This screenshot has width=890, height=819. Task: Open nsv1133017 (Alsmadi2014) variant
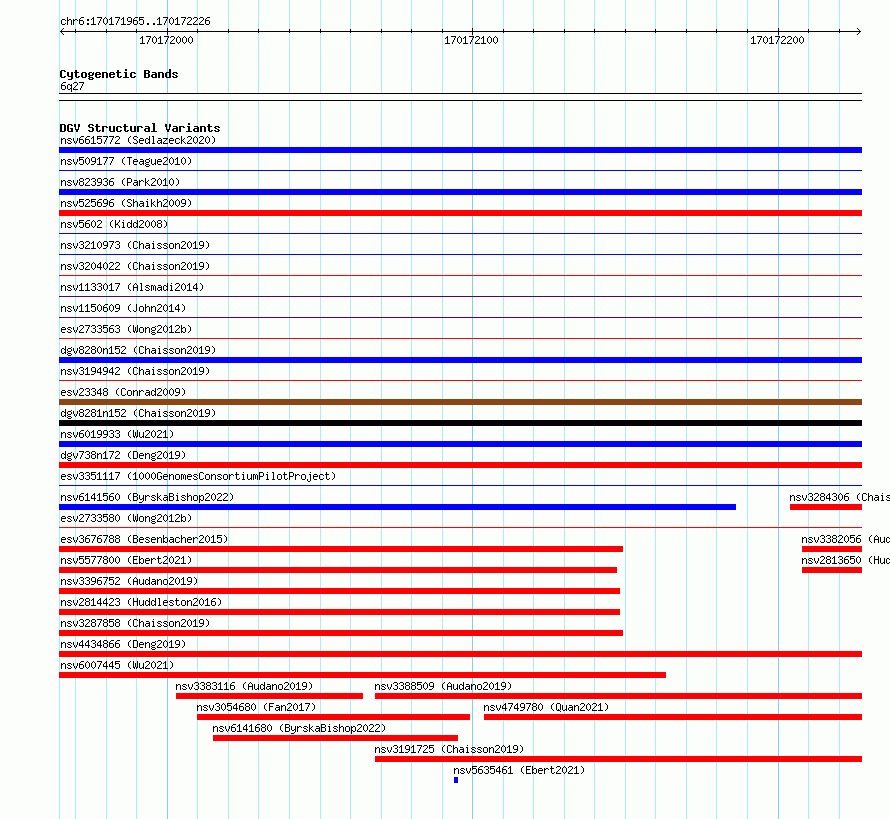tap(132, 287)
